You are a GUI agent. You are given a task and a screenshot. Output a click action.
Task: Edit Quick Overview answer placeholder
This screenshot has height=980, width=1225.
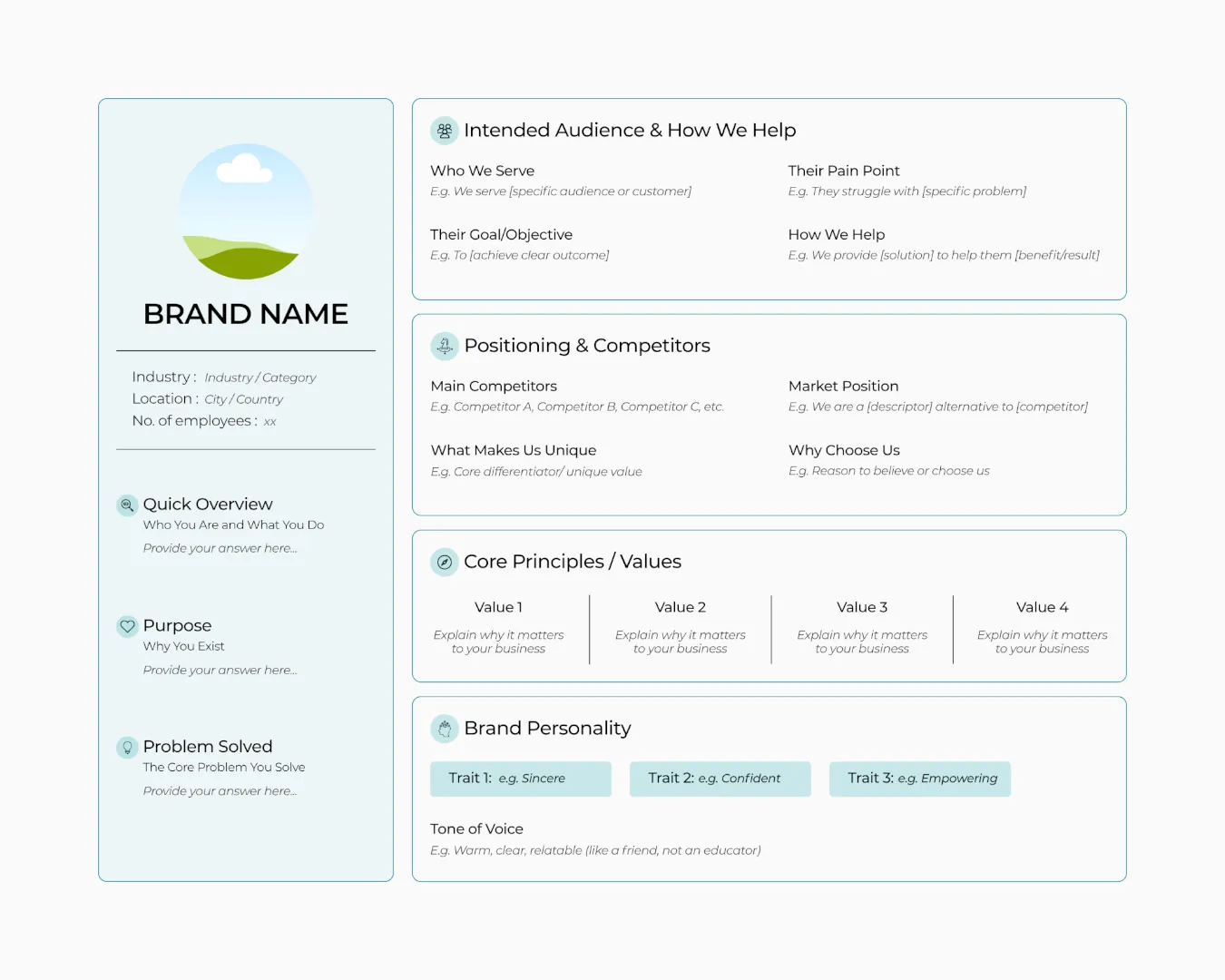pos(220,548)
